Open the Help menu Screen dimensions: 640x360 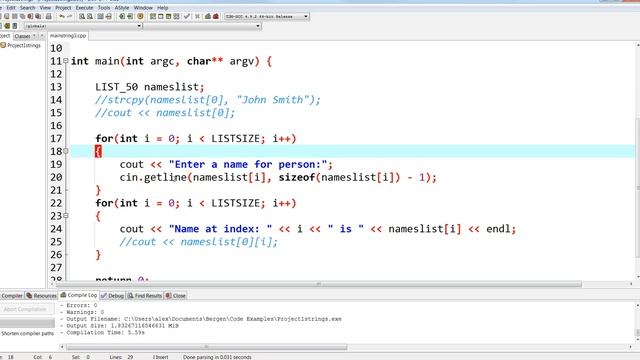coord(162,8)
